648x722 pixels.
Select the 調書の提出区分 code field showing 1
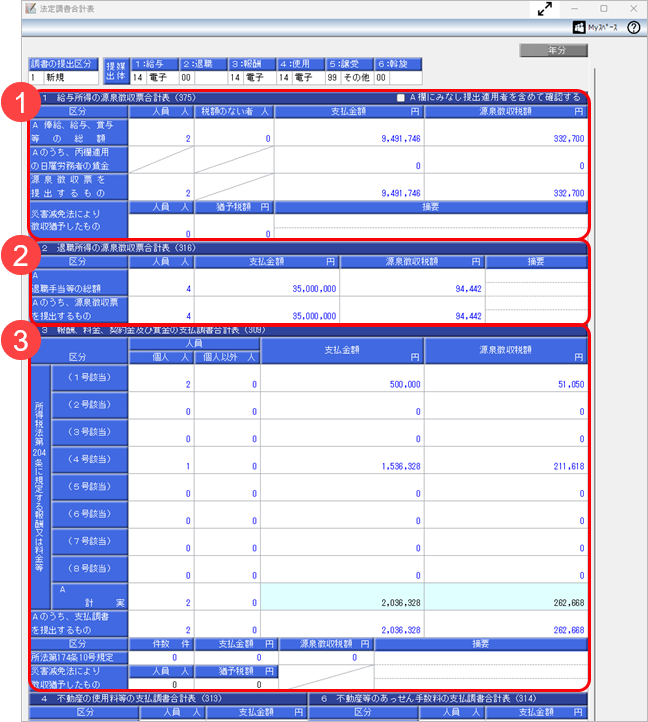[x=36, y=77]
